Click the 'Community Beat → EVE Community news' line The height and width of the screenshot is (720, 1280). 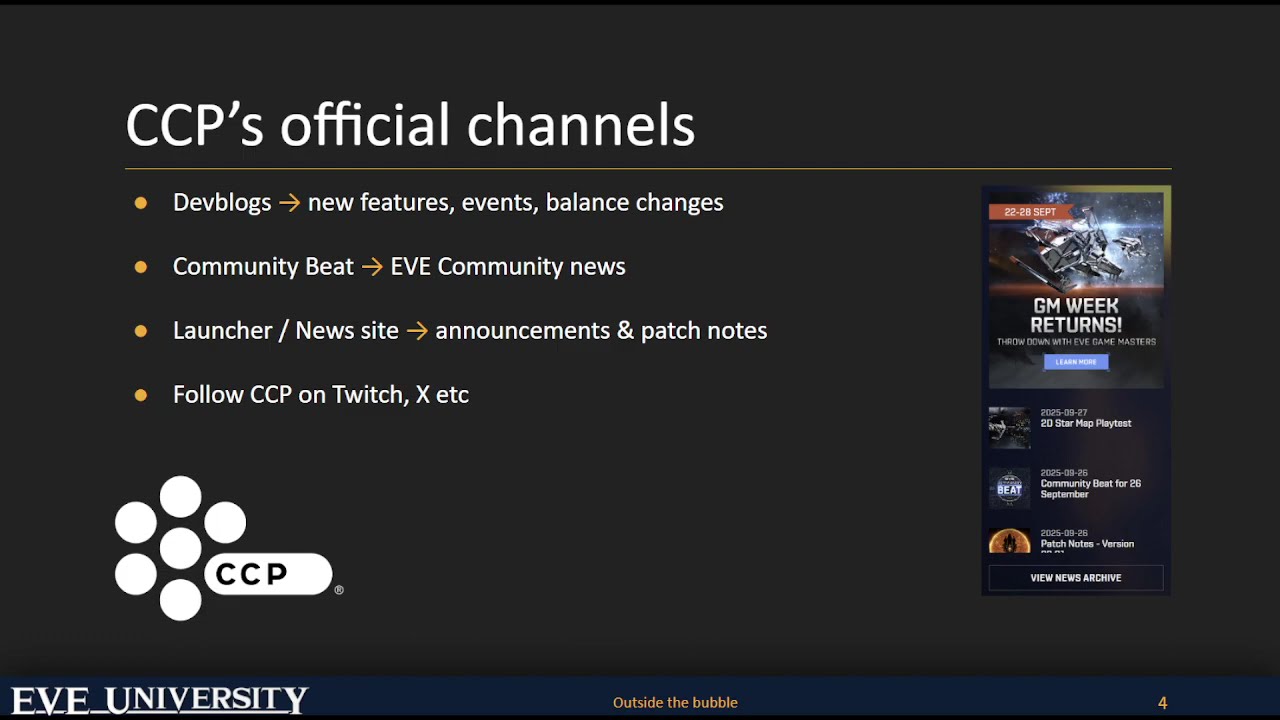[x=399, y=266]
